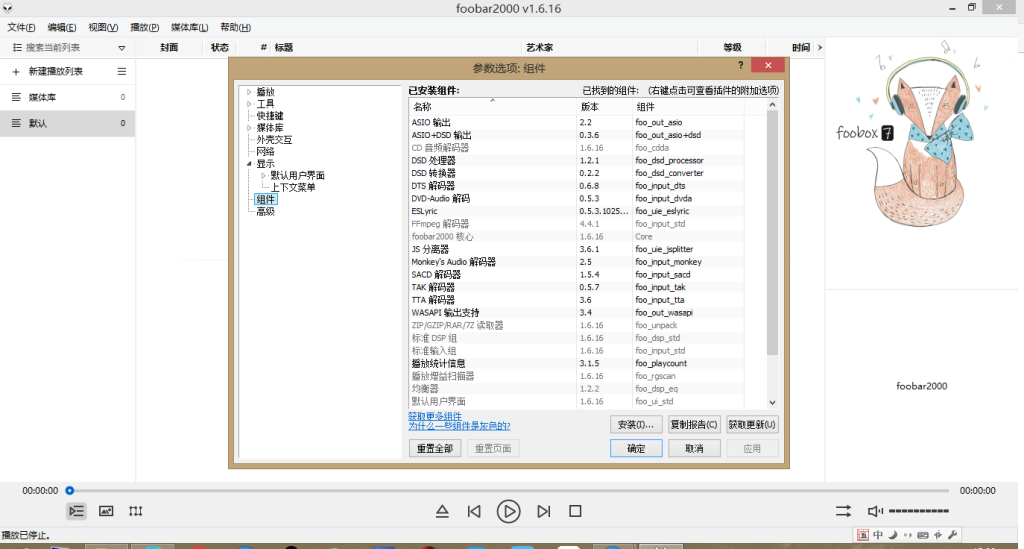The width and height of the screenshot is (1024, 549).
Task: Open the 帮助(H) menu
Action: pyautogui.click(x=235, y=27)
